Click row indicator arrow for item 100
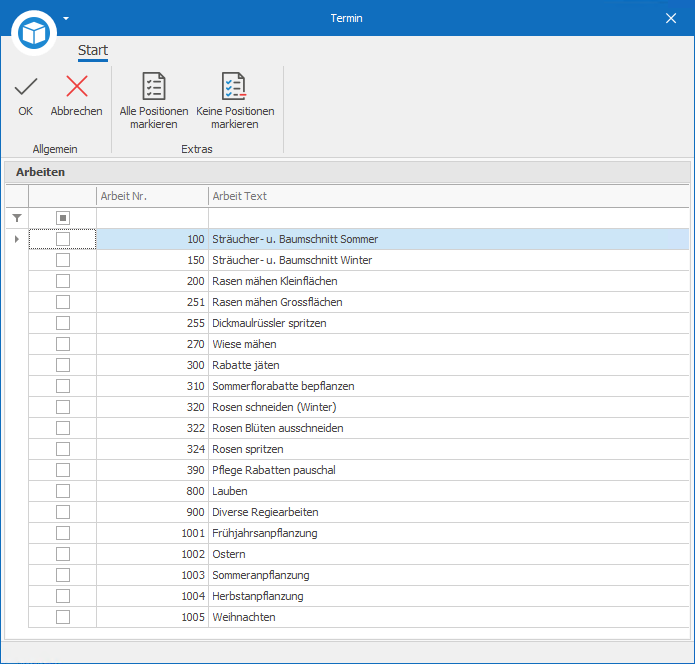Viewport: 695px width, 664px height. (x=17, y=239)
